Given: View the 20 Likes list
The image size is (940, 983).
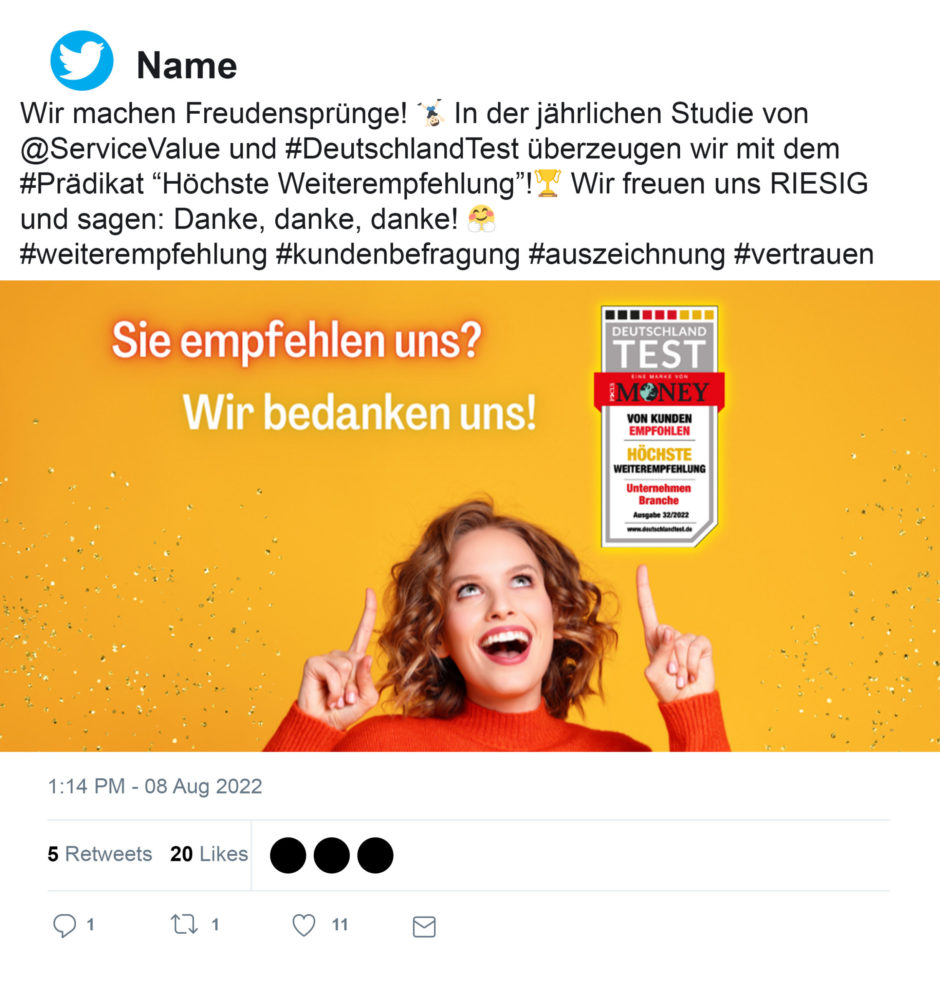Looking at the screenshot, I should click(x=209, y=854).
